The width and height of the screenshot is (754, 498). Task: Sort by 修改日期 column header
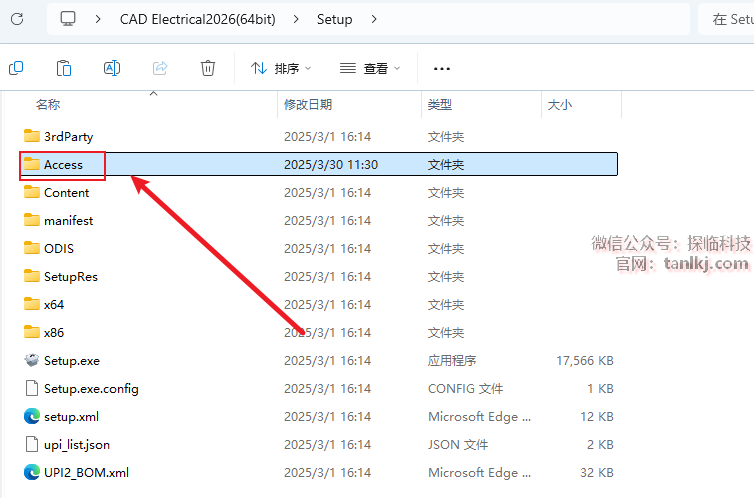click(308, 104)
